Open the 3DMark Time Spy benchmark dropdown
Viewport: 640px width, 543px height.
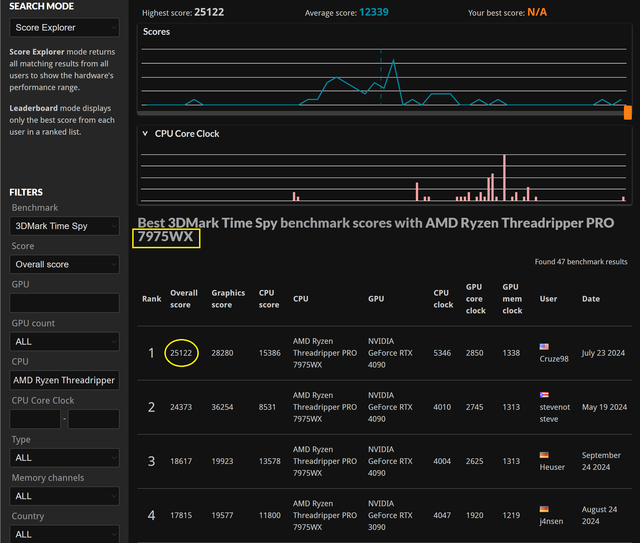click(64, 226)
